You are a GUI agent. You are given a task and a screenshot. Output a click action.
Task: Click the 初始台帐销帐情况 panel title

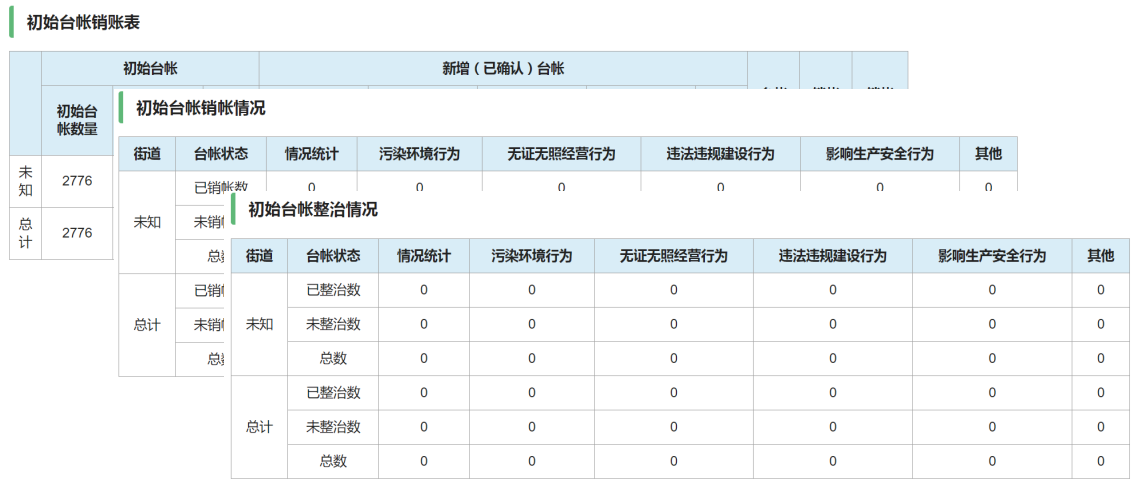pos(200,108)
